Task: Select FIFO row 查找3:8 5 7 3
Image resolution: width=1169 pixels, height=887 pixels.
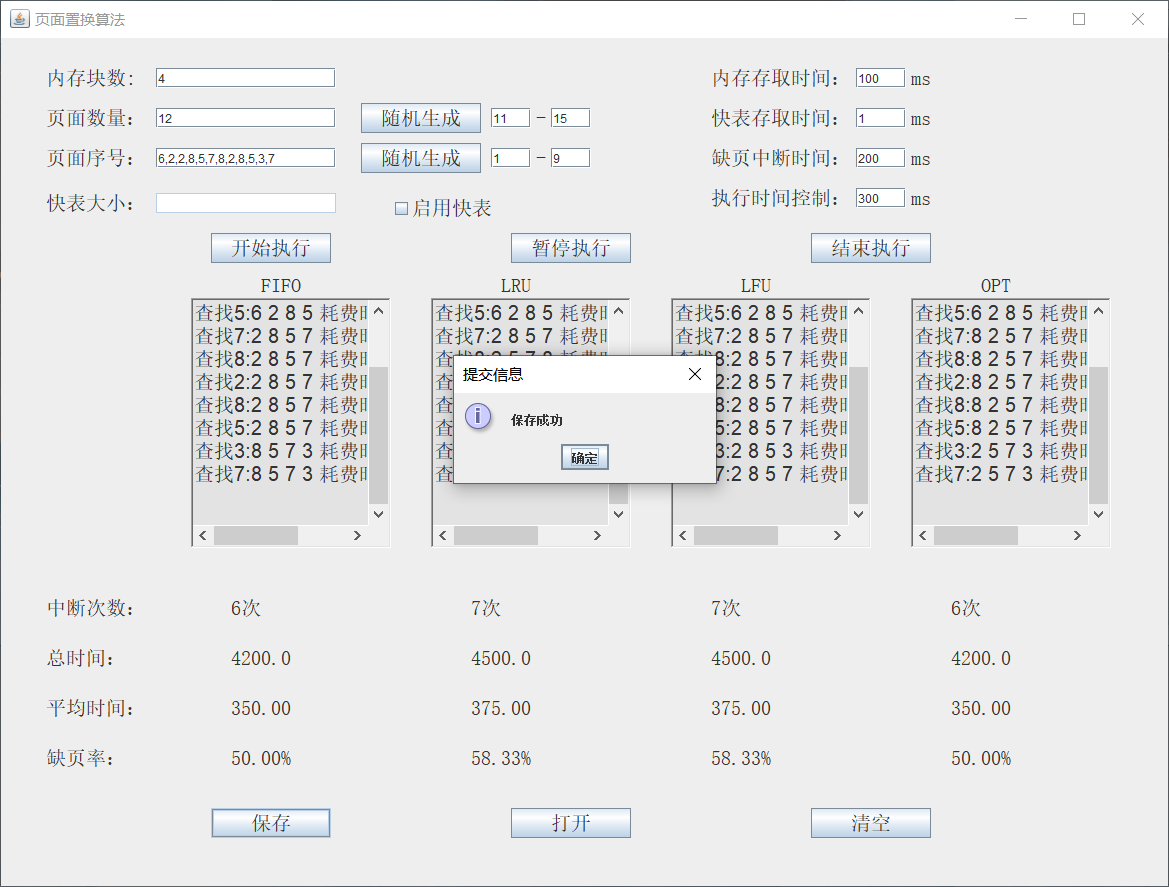Action: click(x=281, y=451)
